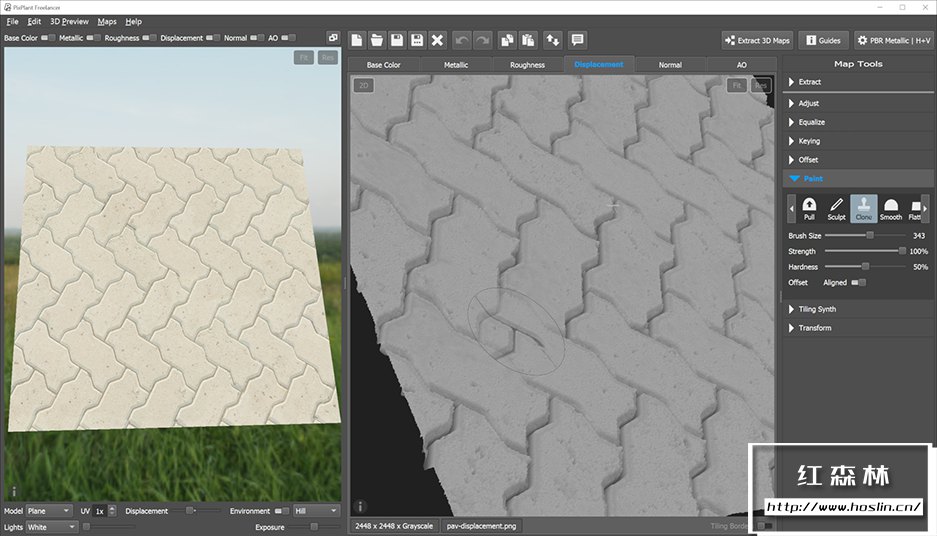Toggle Displacement map in 3D preview

tap(213, 38)
